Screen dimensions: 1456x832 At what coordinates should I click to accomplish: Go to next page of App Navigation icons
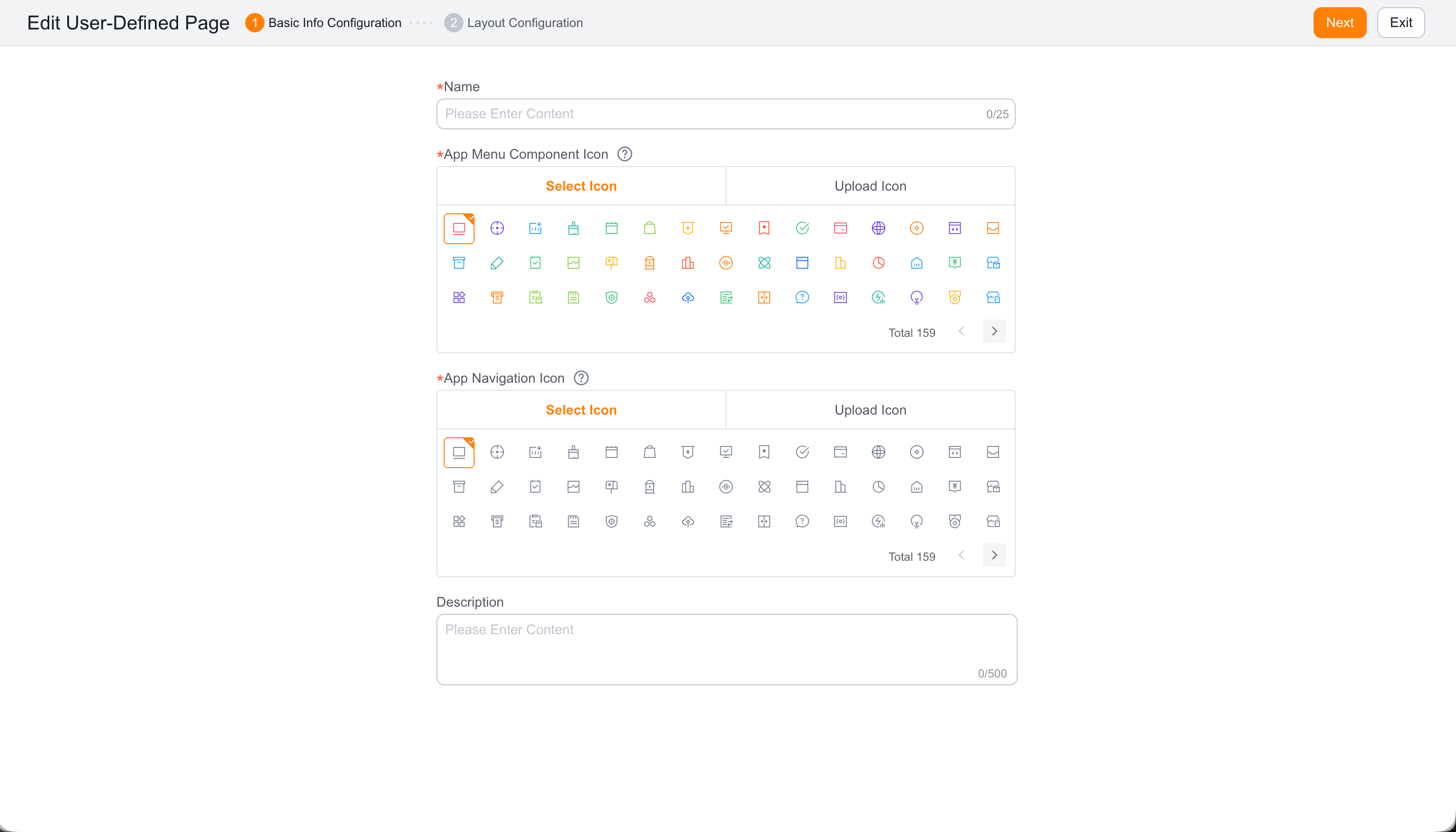pos(994,555)
